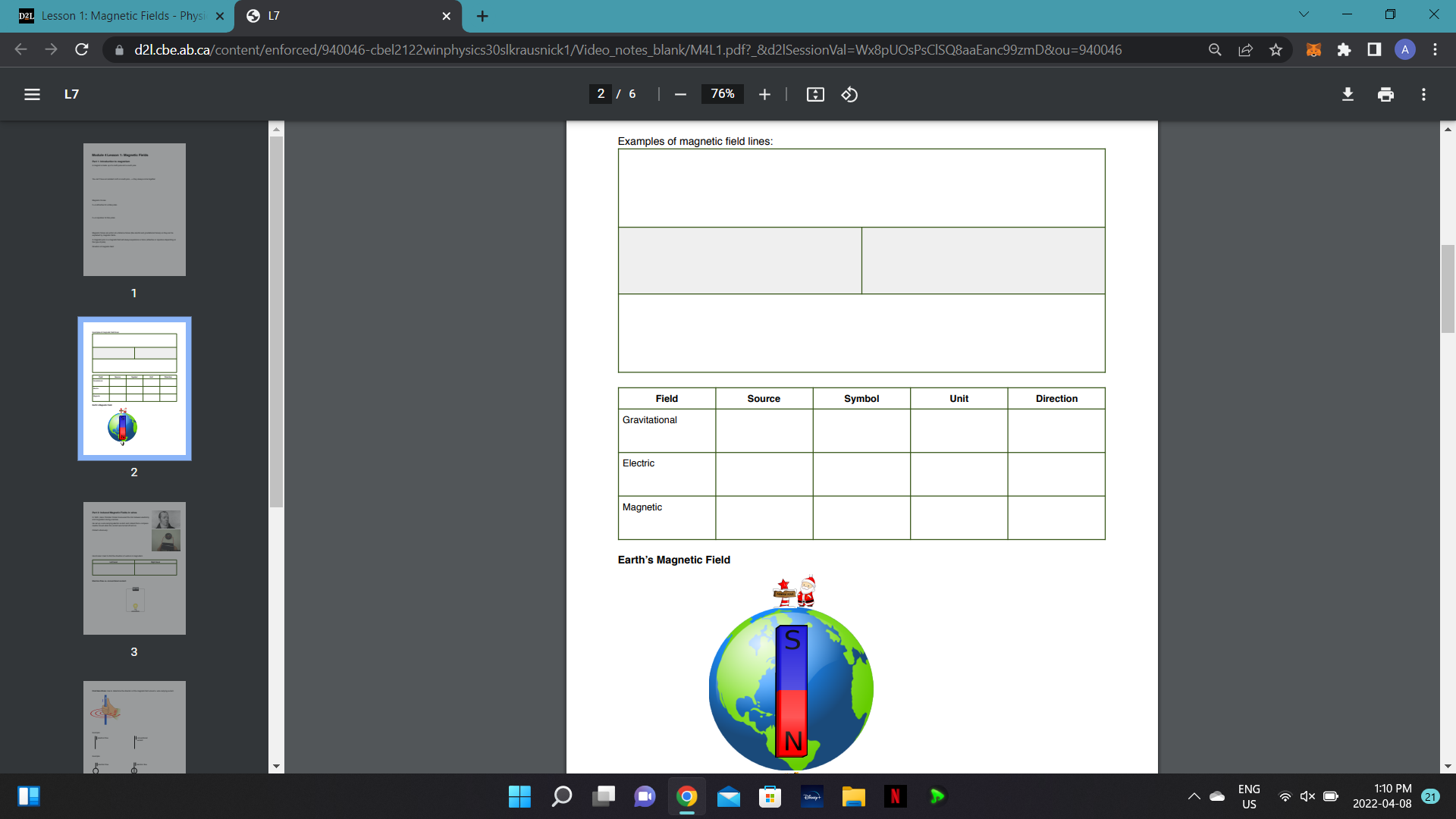
Task: Launch Disney+ from taskbar
Action: coord(812,796)
